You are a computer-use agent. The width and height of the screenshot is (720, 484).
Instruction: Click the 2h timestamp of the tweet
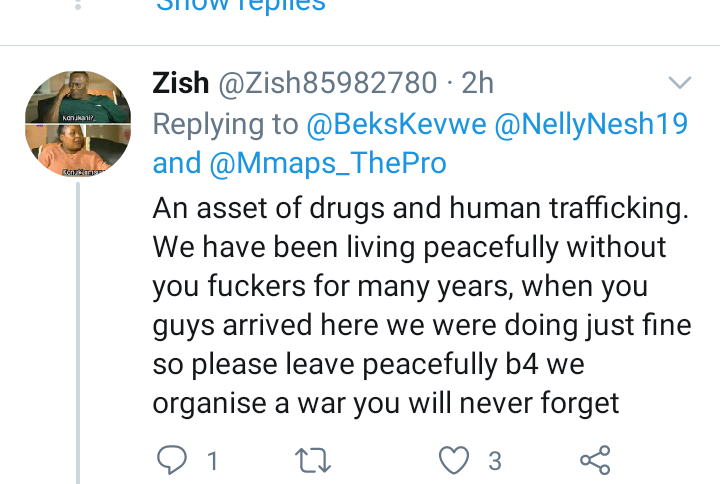[x=478, y=83]
